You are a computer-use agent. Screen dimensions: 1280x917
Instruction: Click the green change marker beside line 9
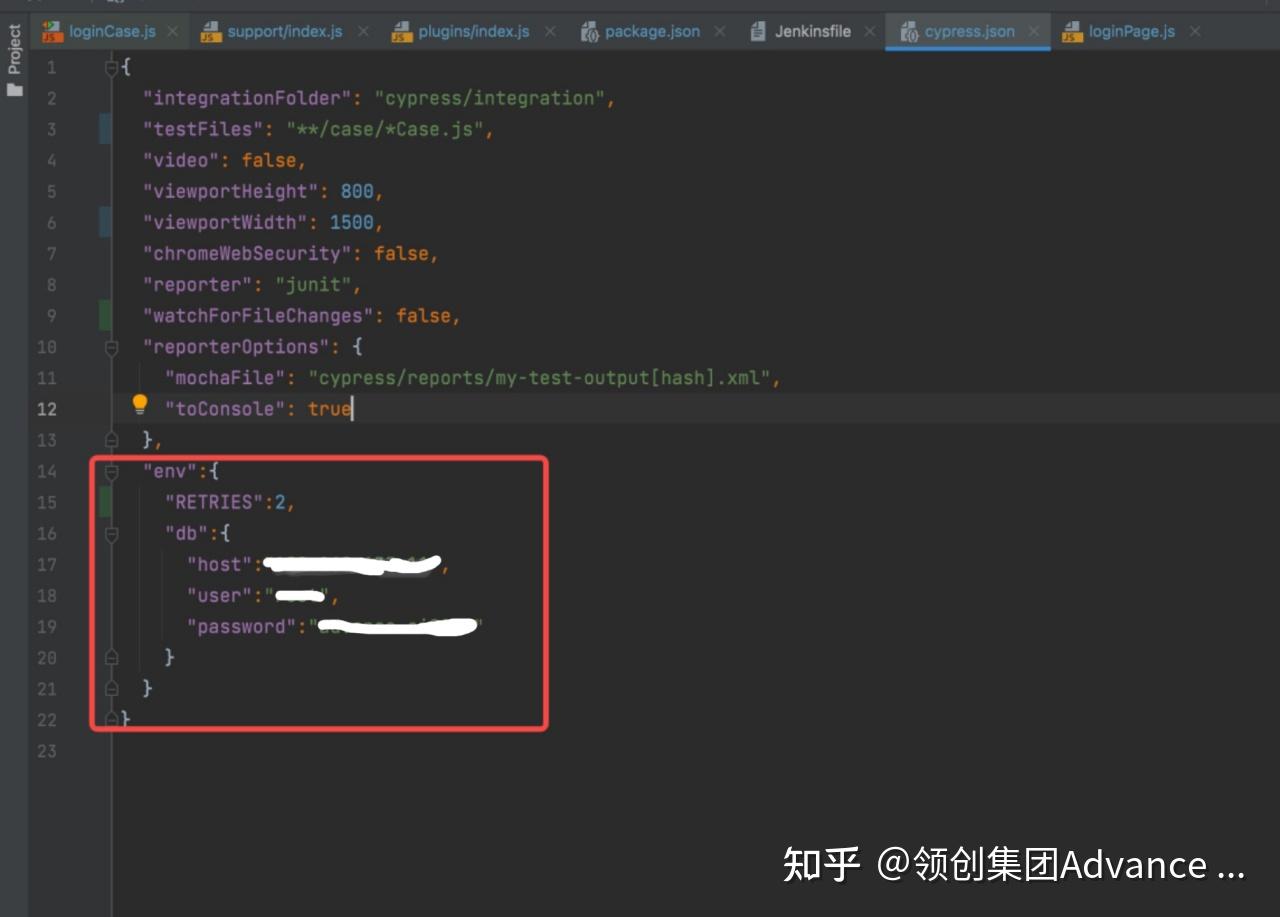[105, 315]
